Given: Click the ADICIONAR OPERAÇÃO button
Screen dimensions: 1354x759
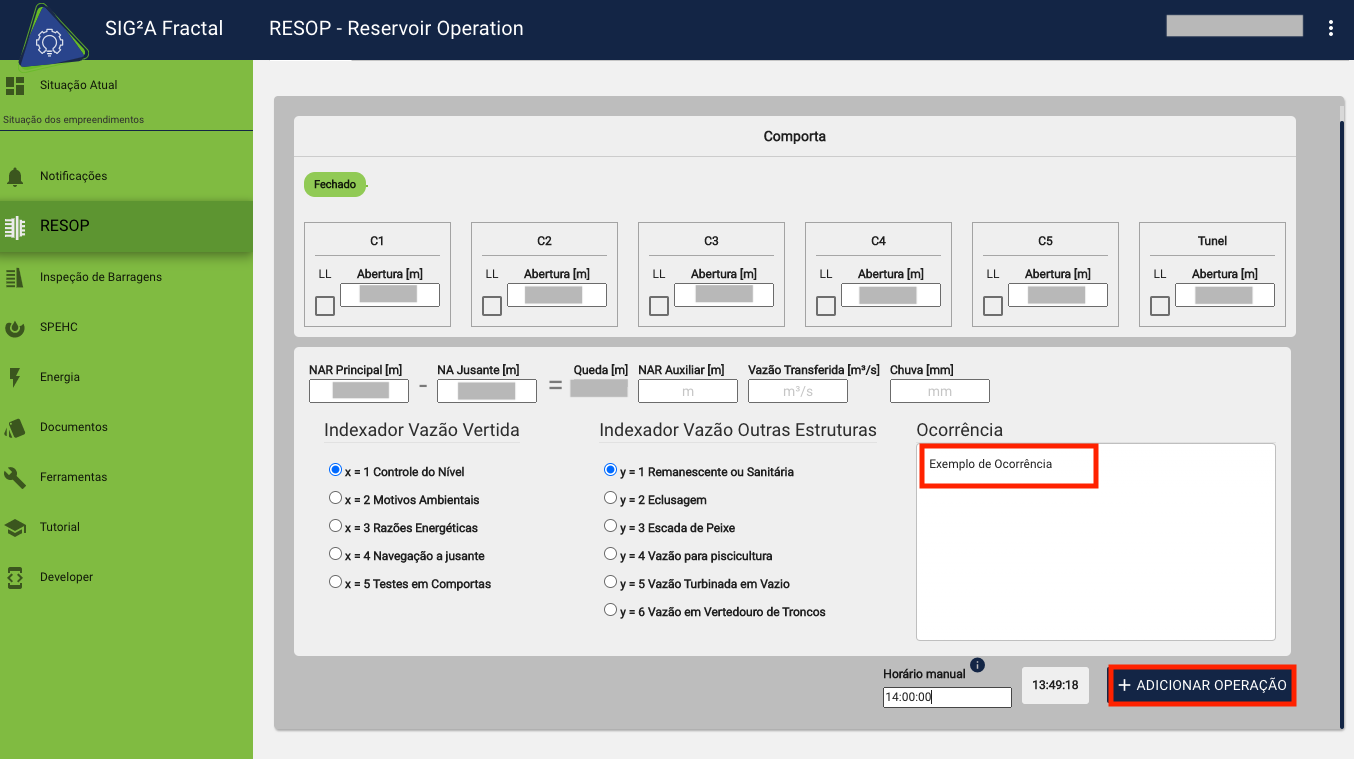Looking at the screenshot, I should tap(1202, 686).
